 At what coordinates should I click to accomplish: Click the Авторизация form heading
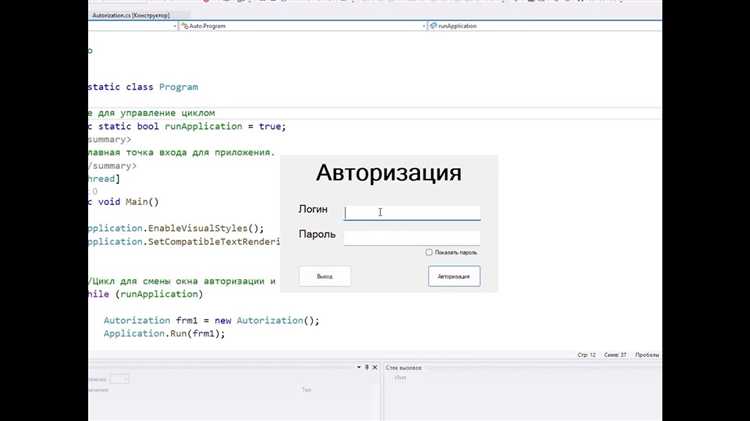point(388,173)
